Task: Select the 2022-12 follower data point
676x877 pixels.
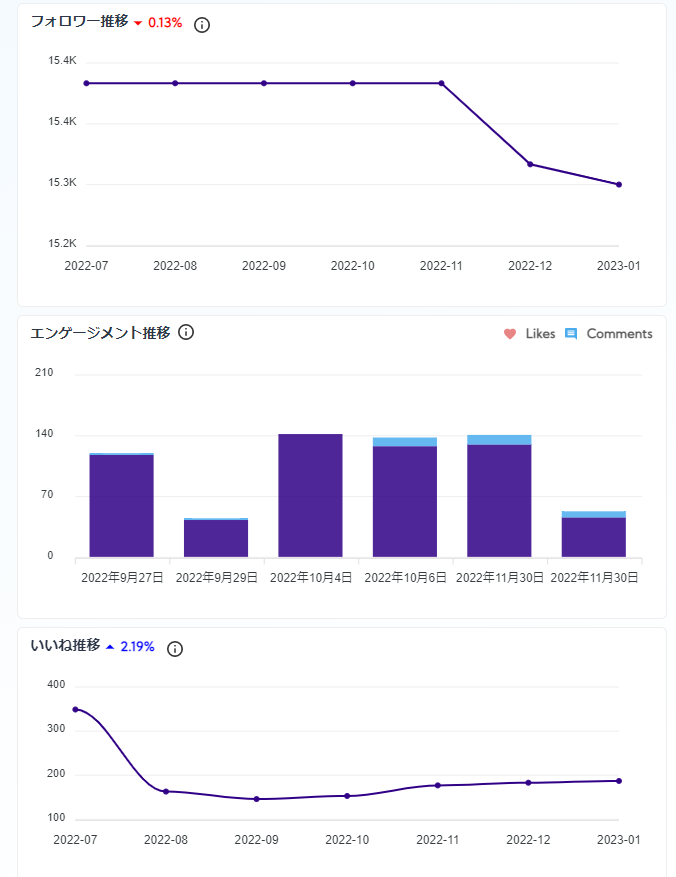Action: (x=530, y=164)
